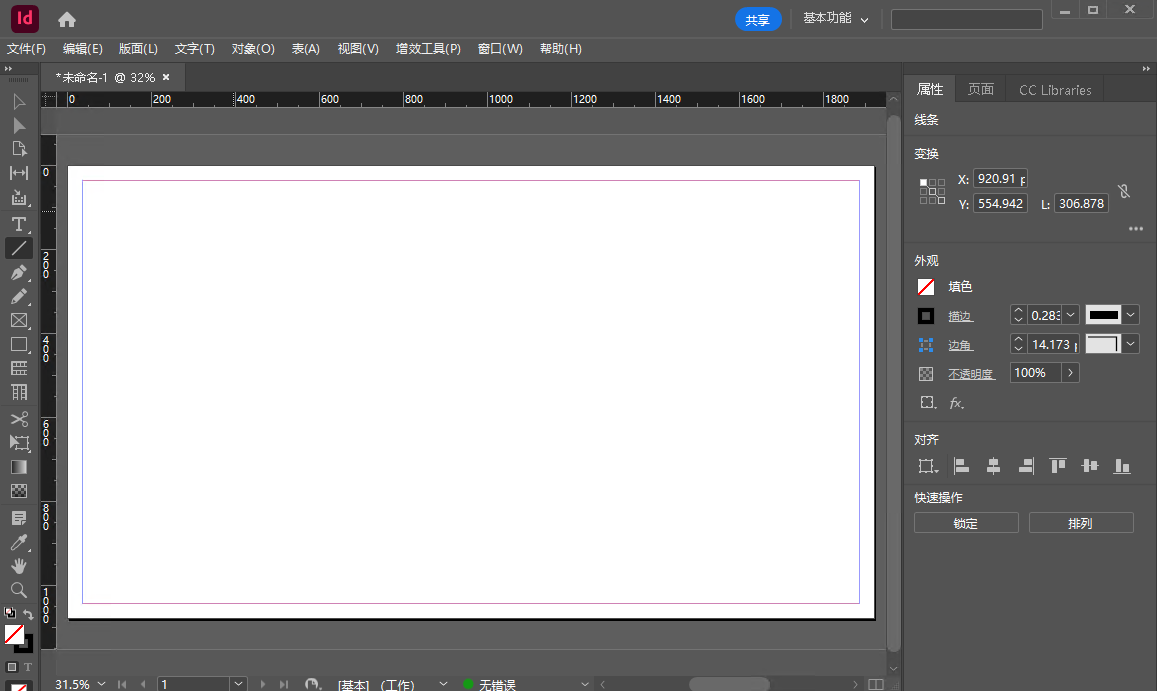
Task: Open the 视图(V) menu
Action: pyautogui.click(x=358, y=49)
